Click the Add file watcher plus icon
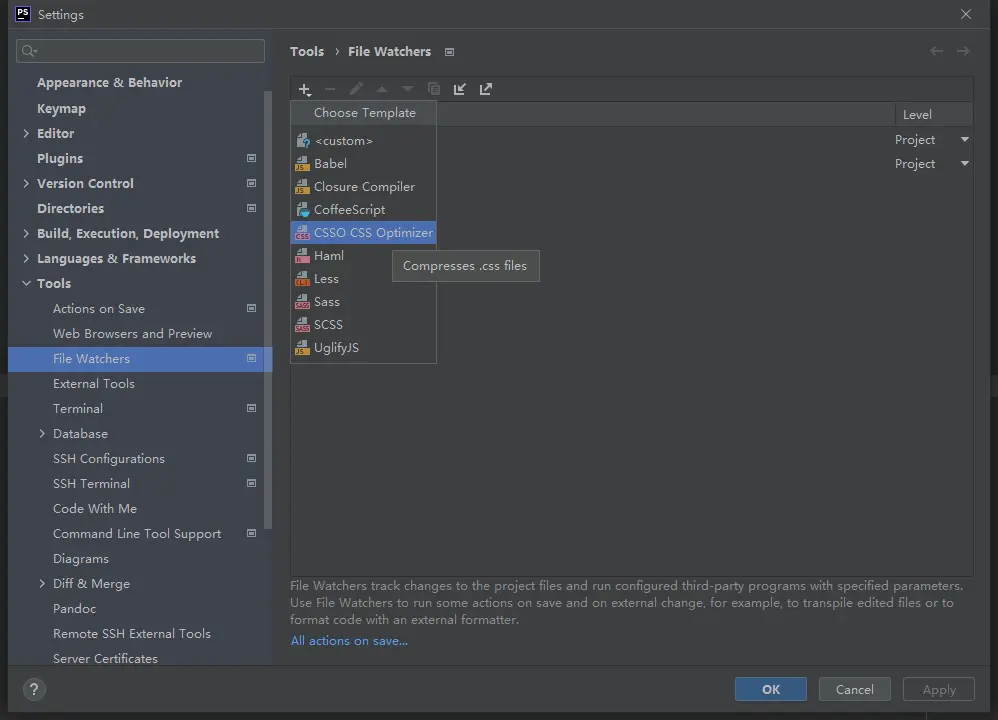Screen dimensions: 998x720 305,89
